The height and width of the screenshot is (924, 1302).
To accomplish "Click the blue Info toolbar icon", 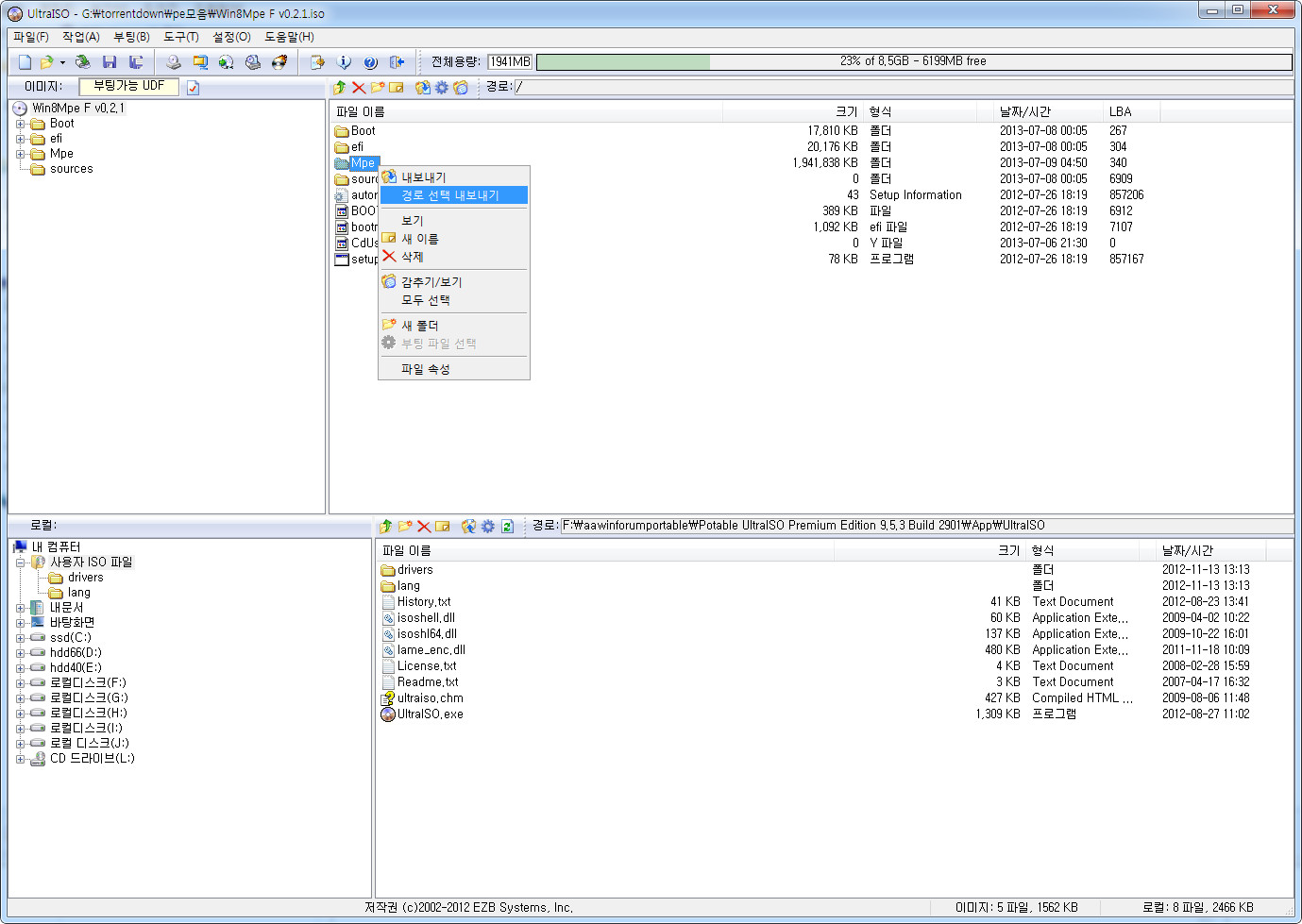I will point(345,62).
